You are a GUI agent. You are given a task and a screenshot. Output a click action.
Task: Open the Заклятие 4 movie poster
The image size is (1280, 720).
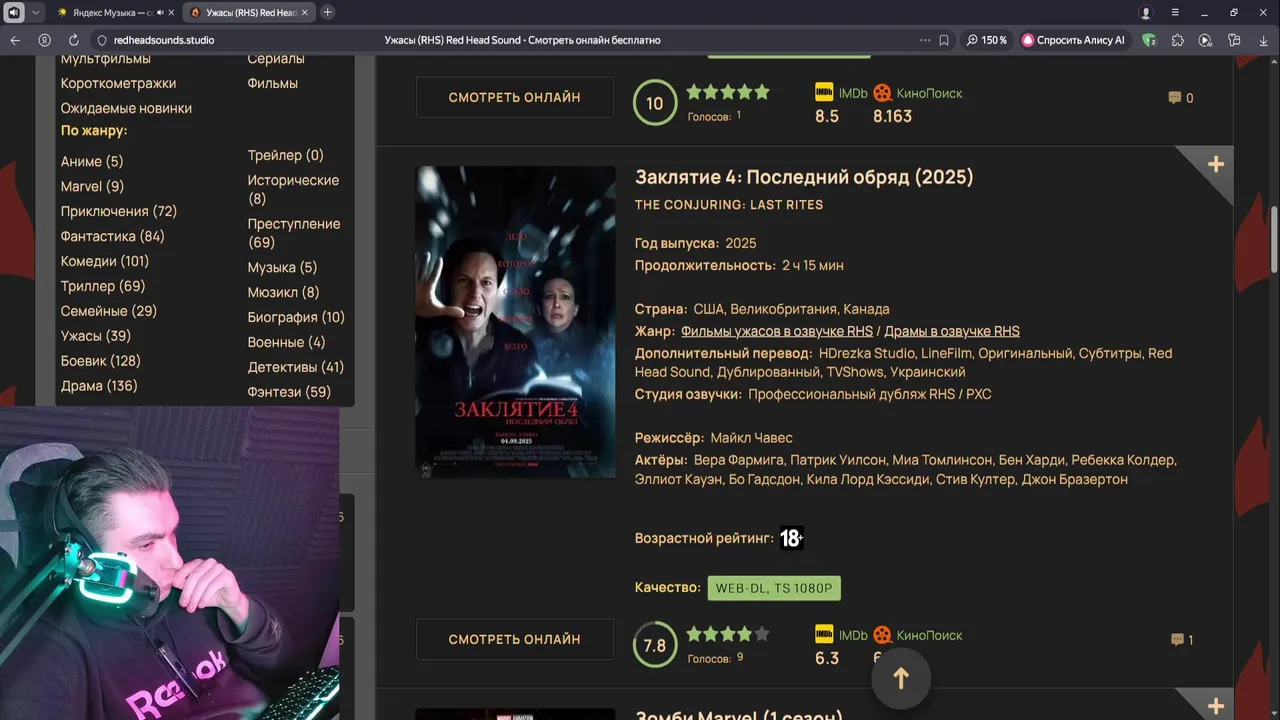(x=516, y=321)
